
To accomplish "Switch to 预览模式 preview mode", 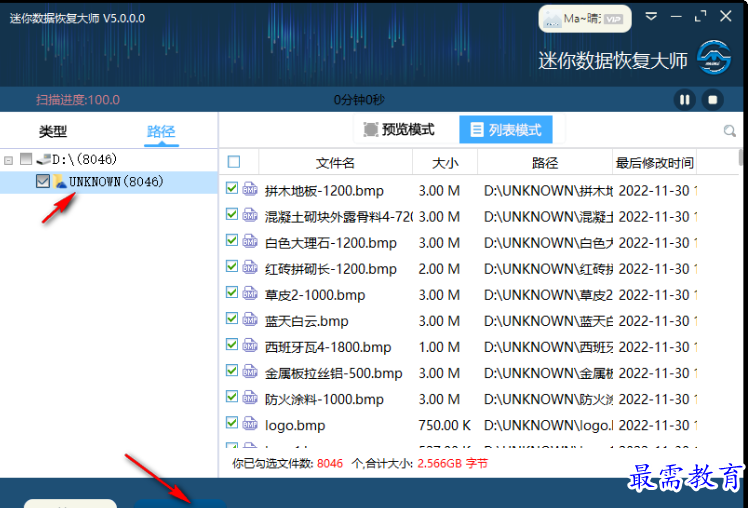I will (399, 129).
